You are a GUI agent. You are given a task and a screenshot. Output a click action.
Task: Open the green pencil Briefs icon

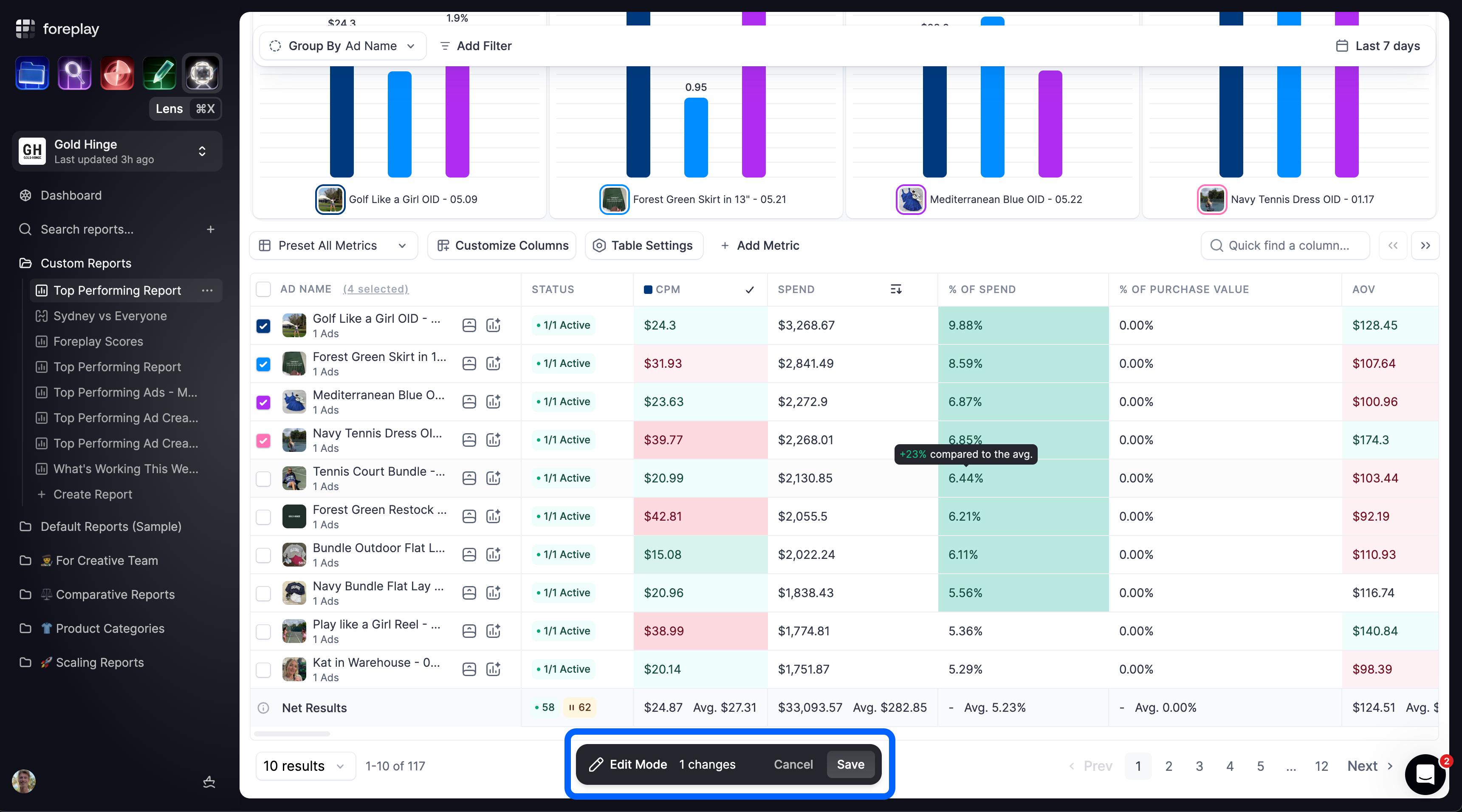159,73
